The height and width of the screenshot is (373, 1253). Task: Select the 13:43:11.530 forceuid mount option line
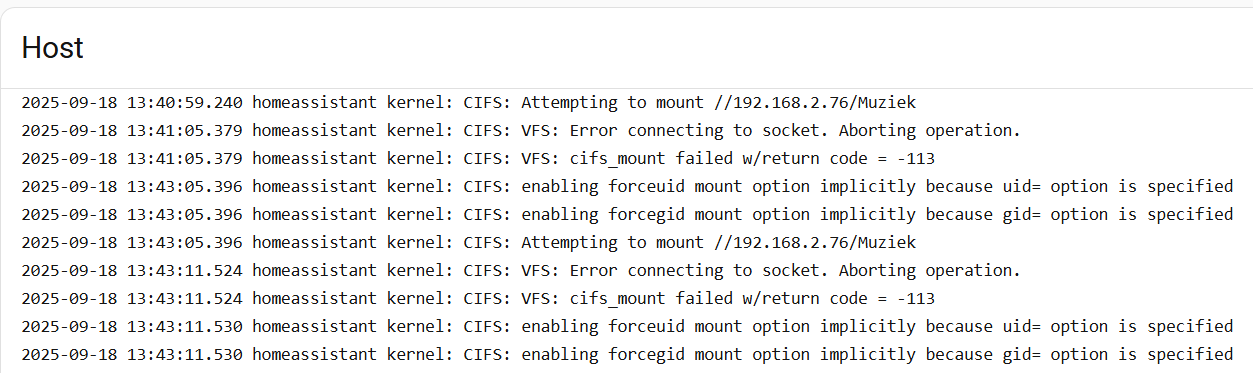coord(627,326)
